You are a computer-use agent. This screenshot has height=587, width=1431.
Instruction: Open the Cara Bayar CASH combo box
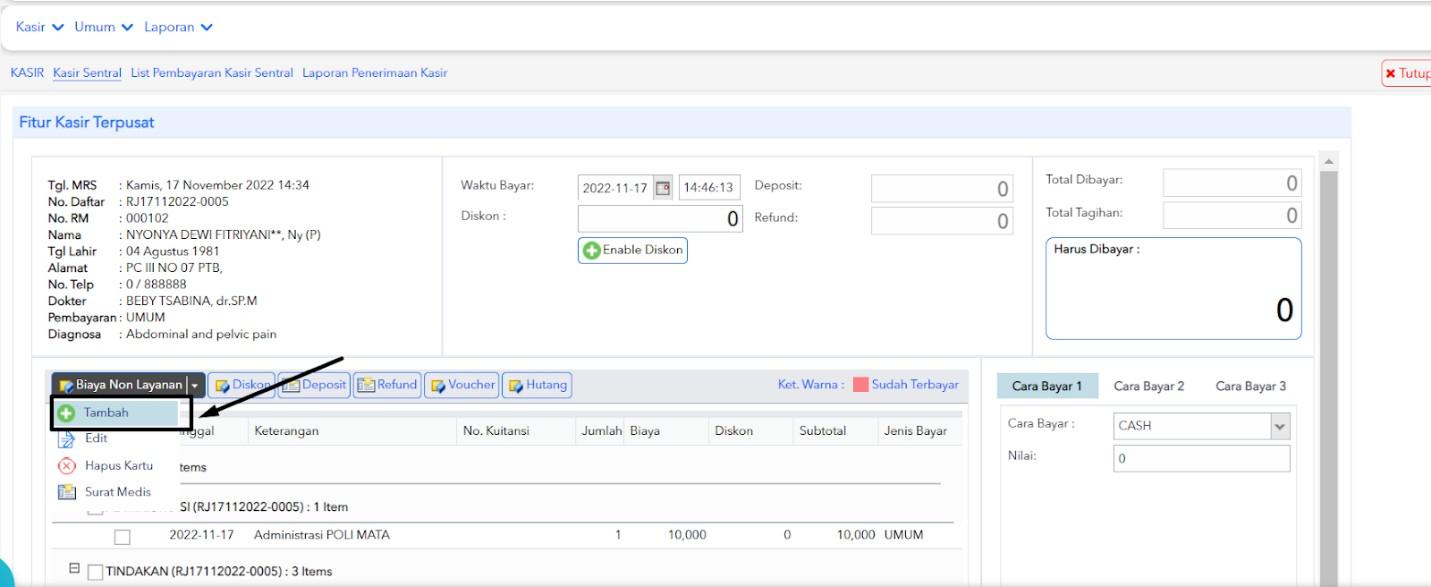[x=1201, y=425]
